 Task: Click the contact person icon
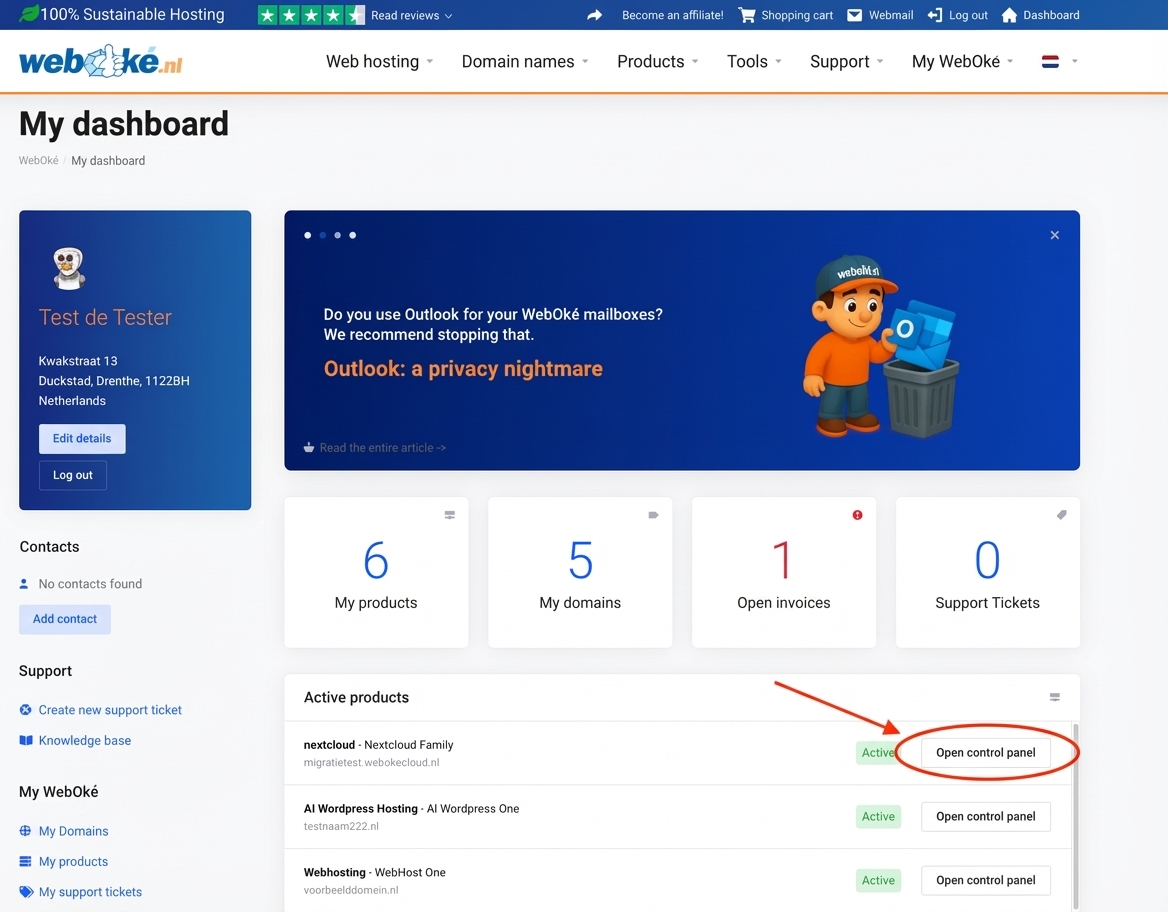24,584
